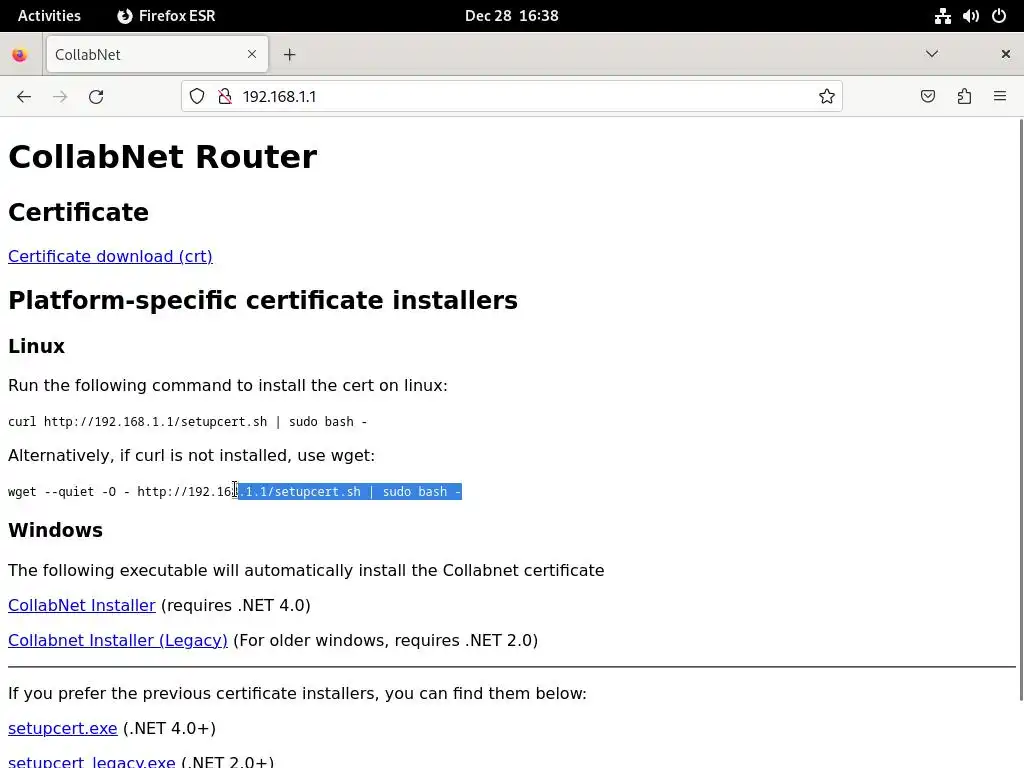Click the volume speaker icon

point(970,16)
